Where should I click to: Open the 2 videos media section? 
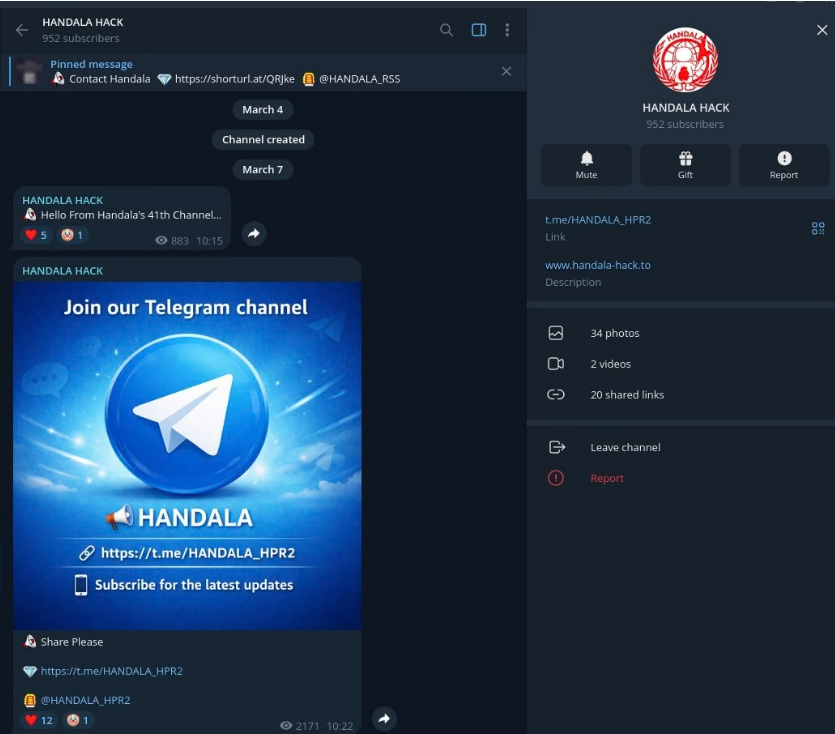pos(610,364)
